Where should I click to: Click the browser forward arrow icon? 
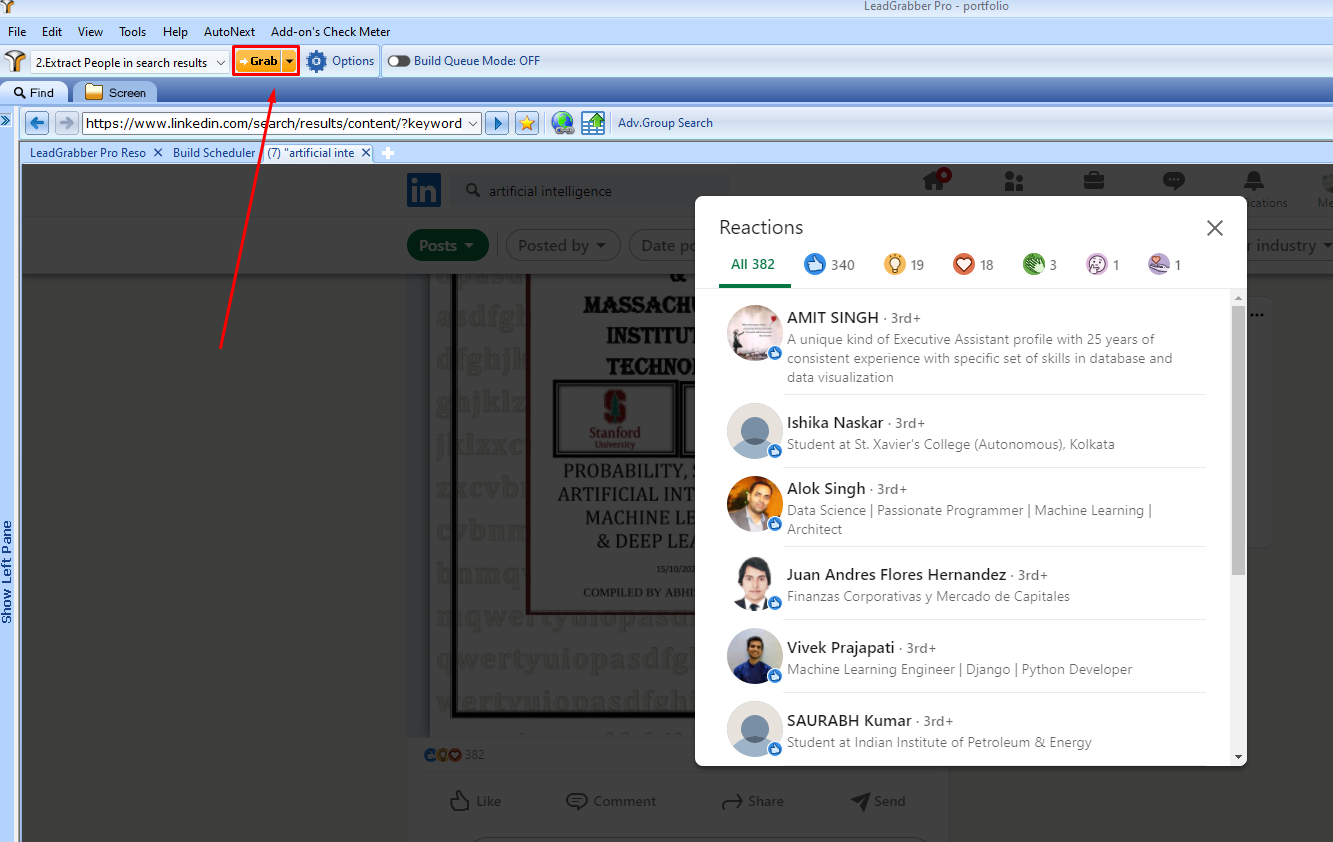(66, 123)
